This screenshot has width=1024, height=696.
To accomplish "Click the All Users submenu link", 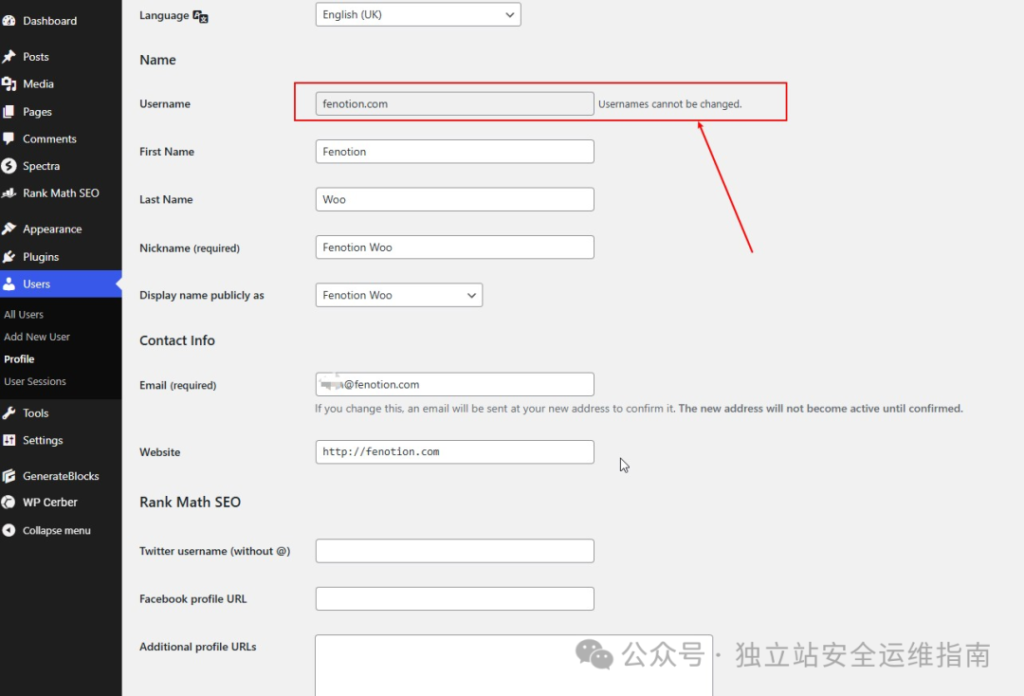I will [x=24, y=315].
